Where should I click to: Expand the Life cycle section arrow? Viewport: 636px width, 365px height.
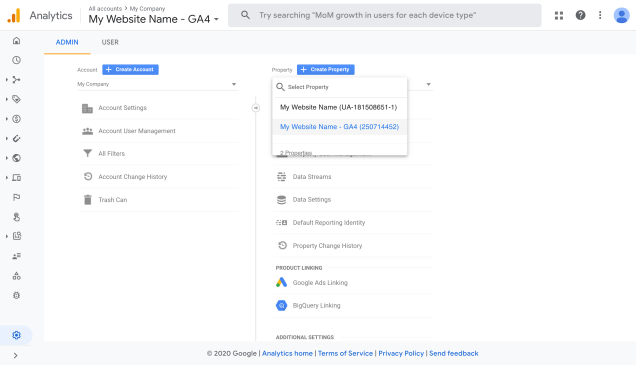(x=6, y=79)
